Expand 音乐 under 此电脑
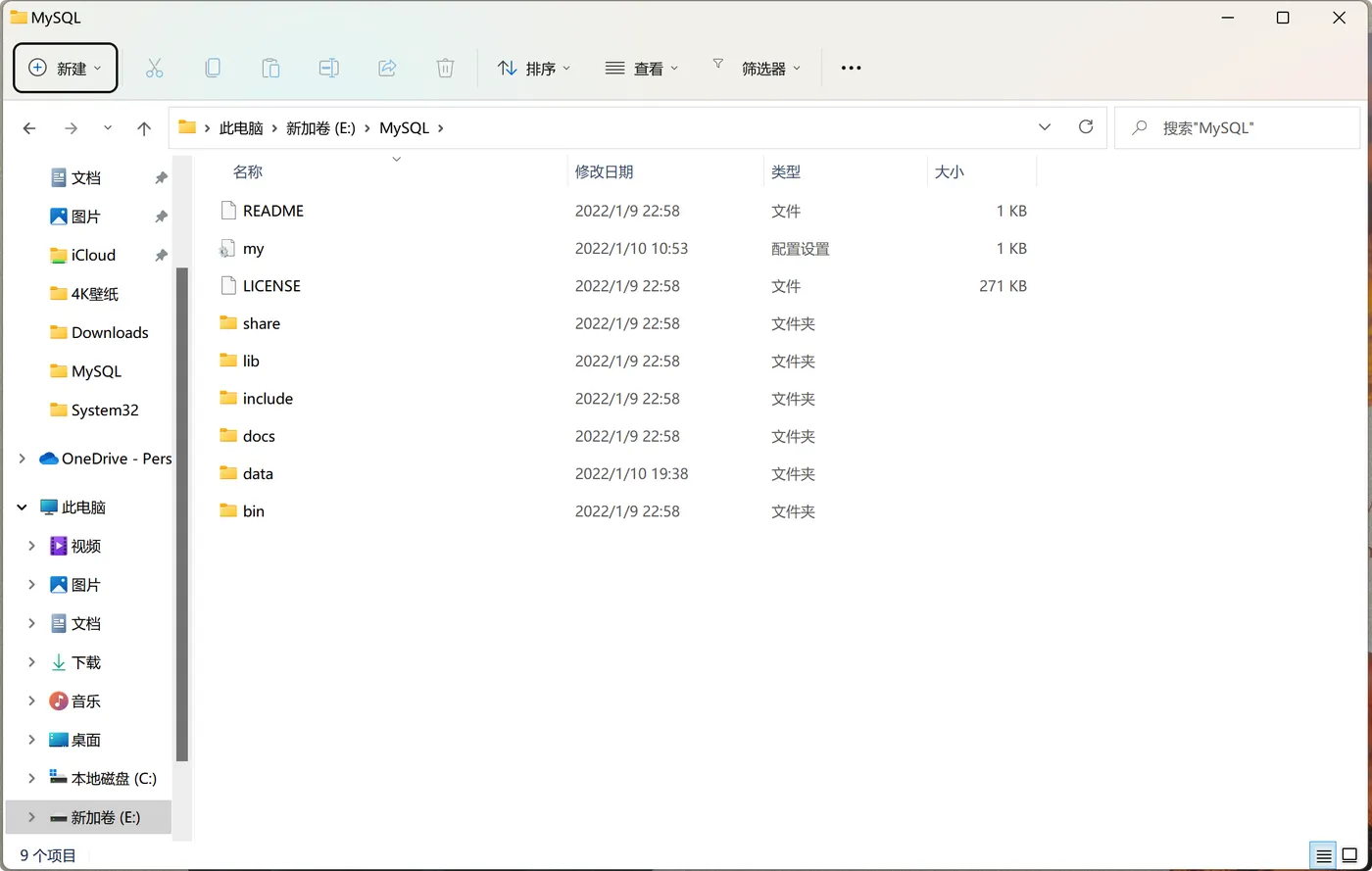 (x=32, y=702)
